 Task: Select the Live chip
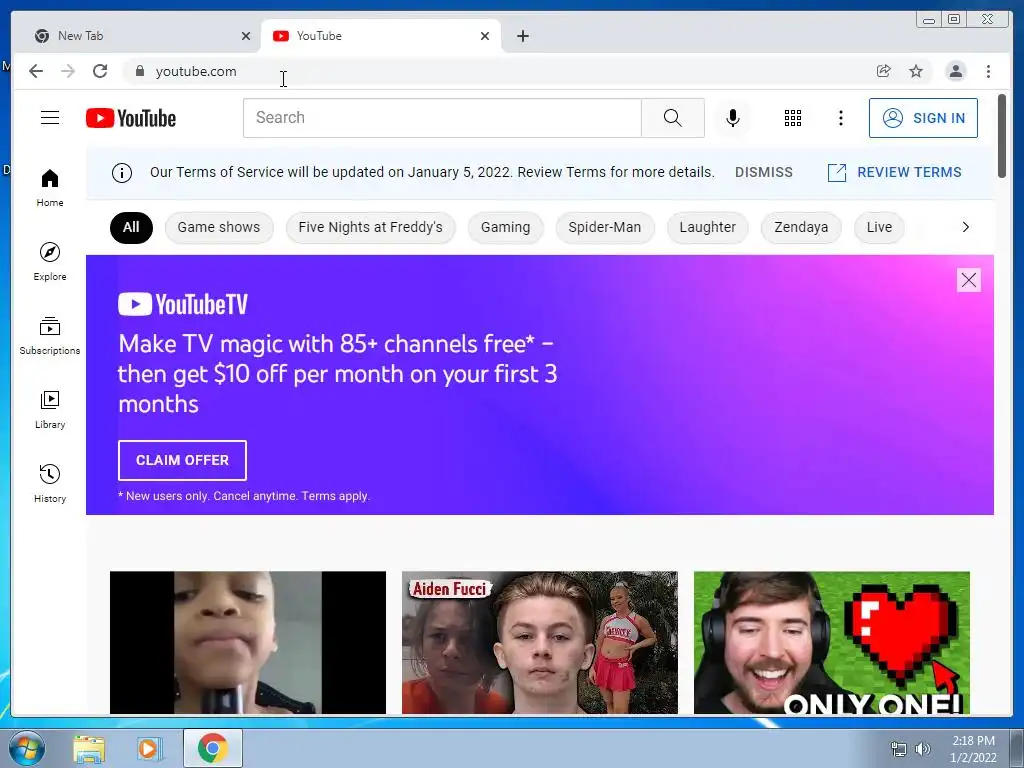pos(879,227)
